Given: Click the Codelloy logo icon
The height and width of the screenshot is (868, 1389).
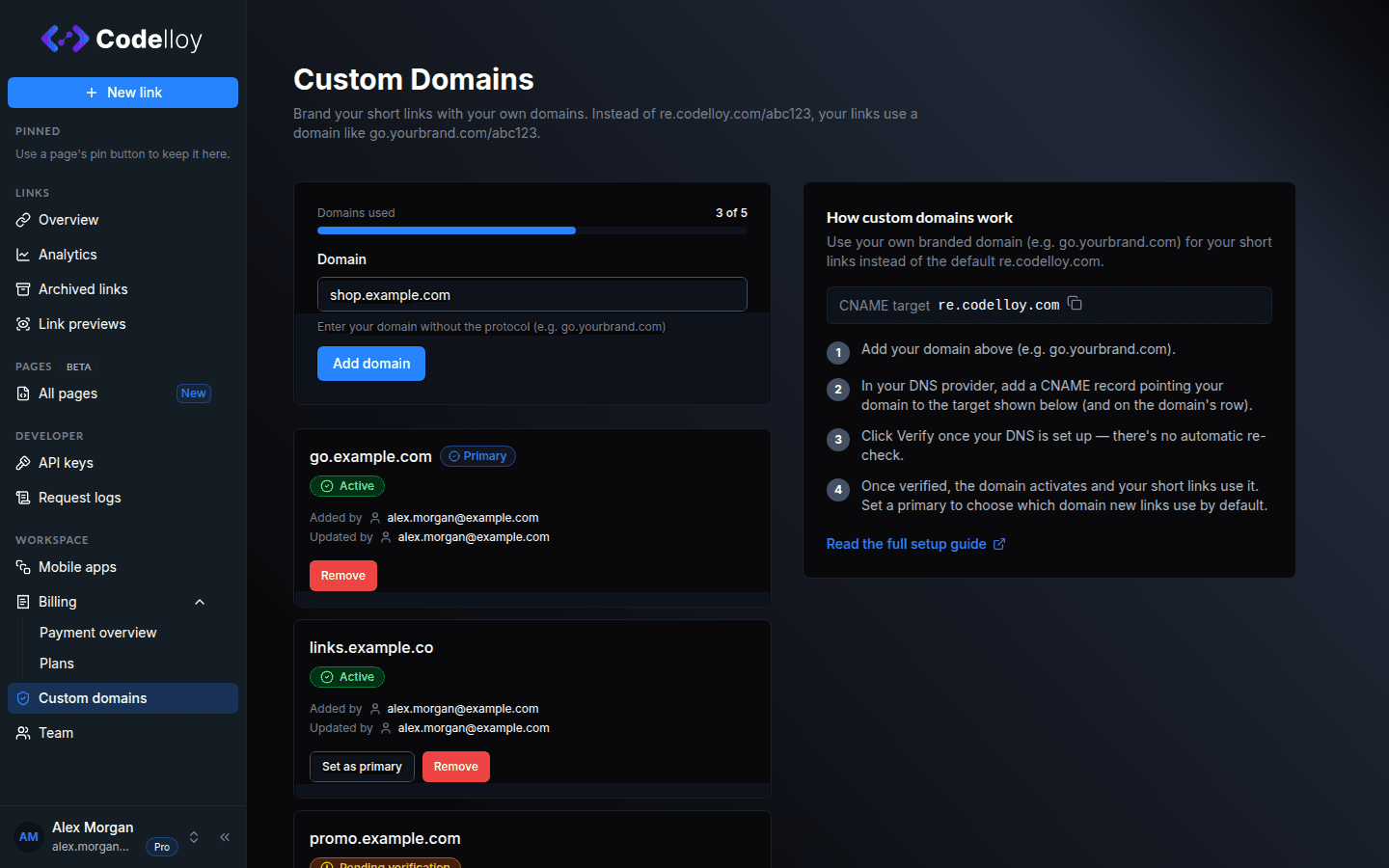Looking at the screenshot, I should tap(66, 39).
